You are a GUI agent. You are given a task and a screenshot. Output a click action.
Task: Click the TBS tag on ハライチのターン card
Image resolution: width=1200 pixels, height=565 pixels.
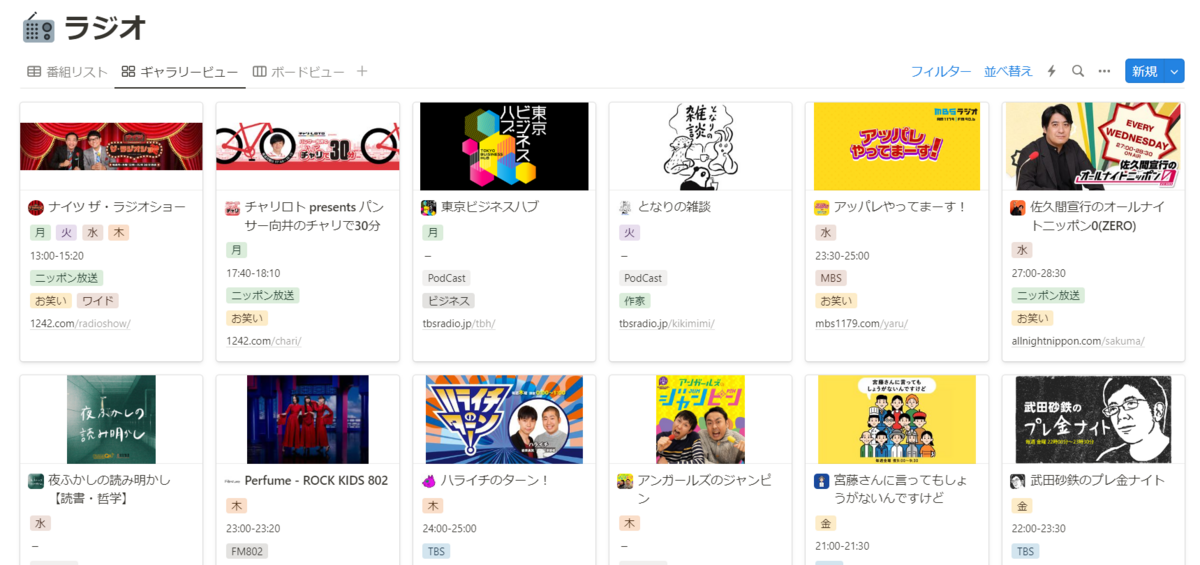436,551
